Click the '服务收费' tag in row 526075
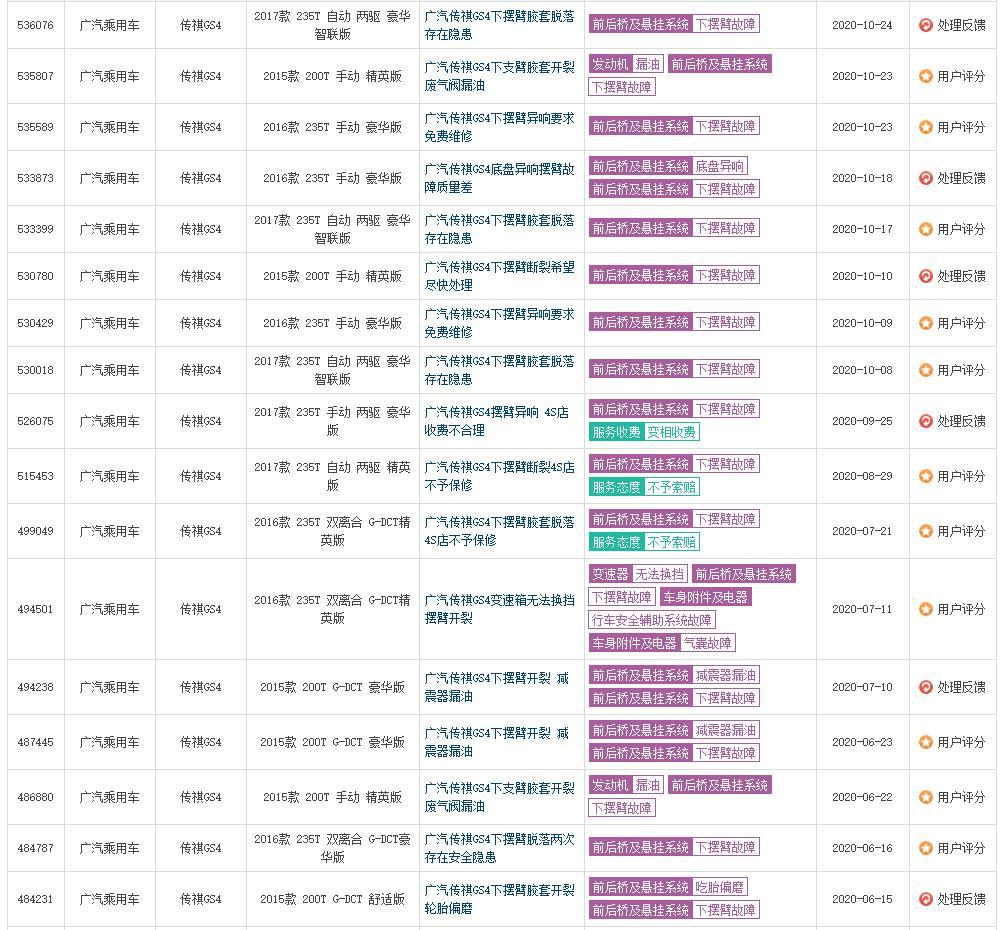Image resolution: width=1002 pixels, height=930 pixels. [x=616, y=432]
